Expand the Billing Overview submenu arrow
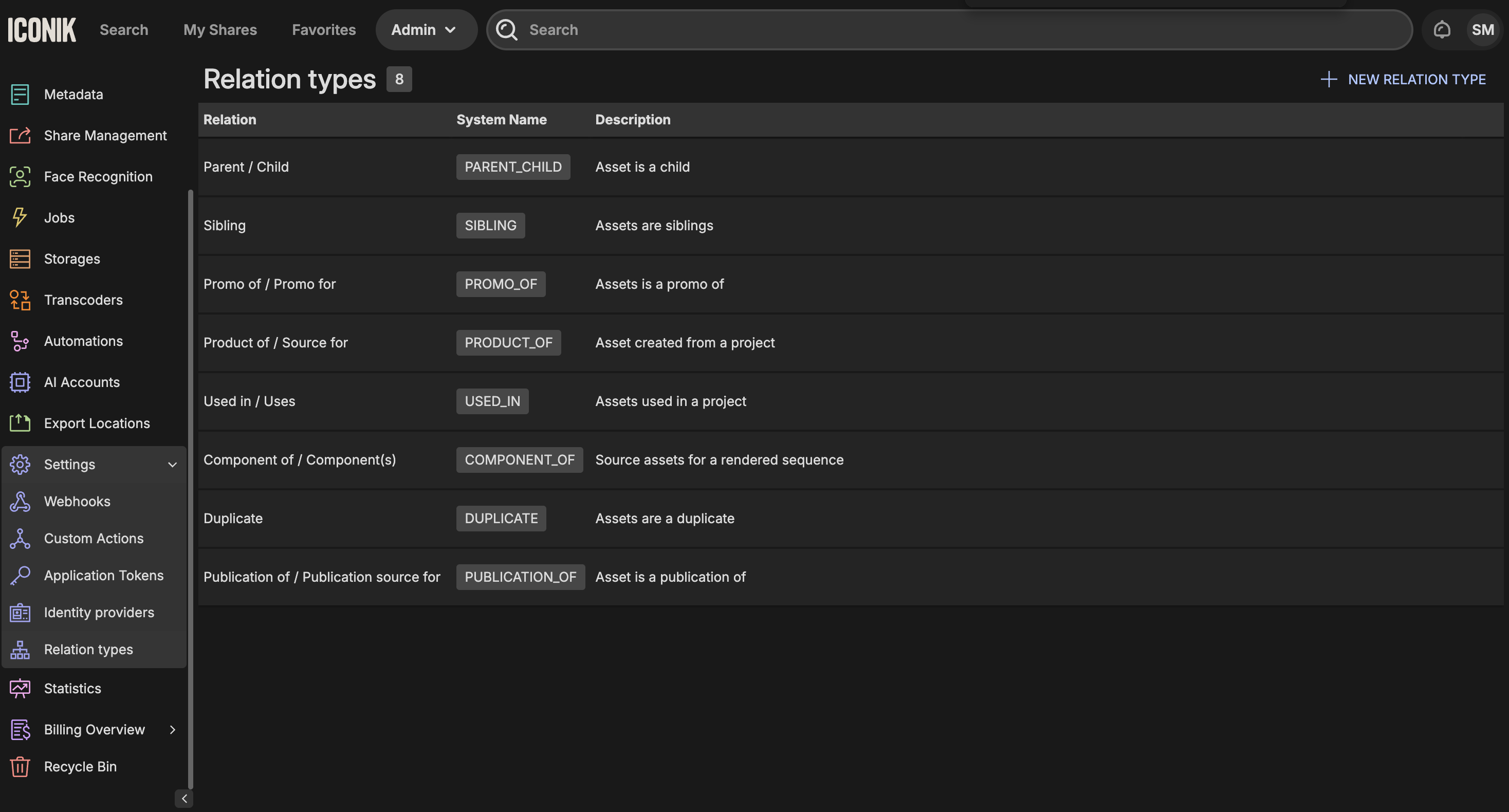 point(172,729)
